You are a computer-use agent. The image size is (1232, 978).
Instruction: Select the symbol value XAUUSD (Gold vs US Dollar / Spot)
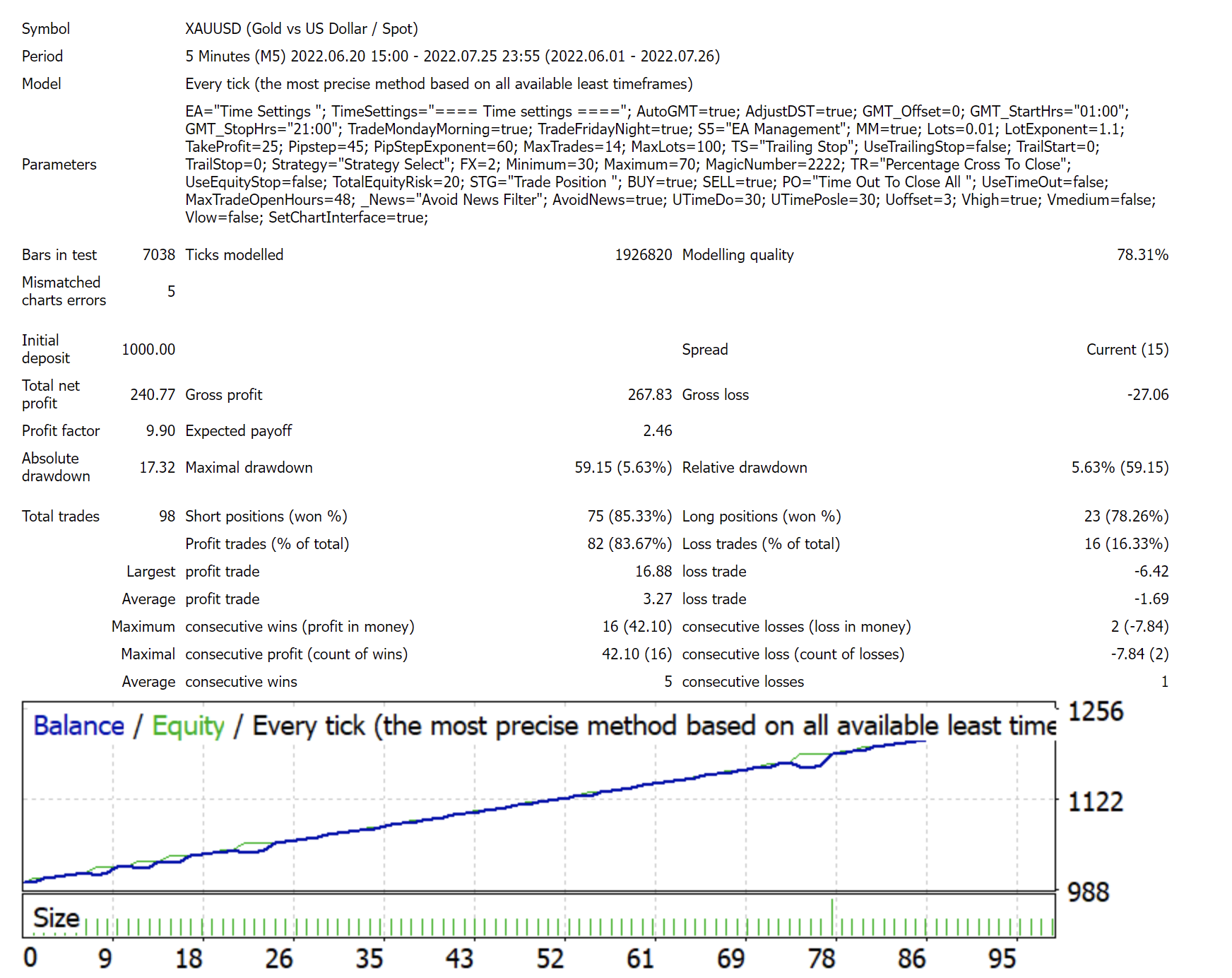302,29
